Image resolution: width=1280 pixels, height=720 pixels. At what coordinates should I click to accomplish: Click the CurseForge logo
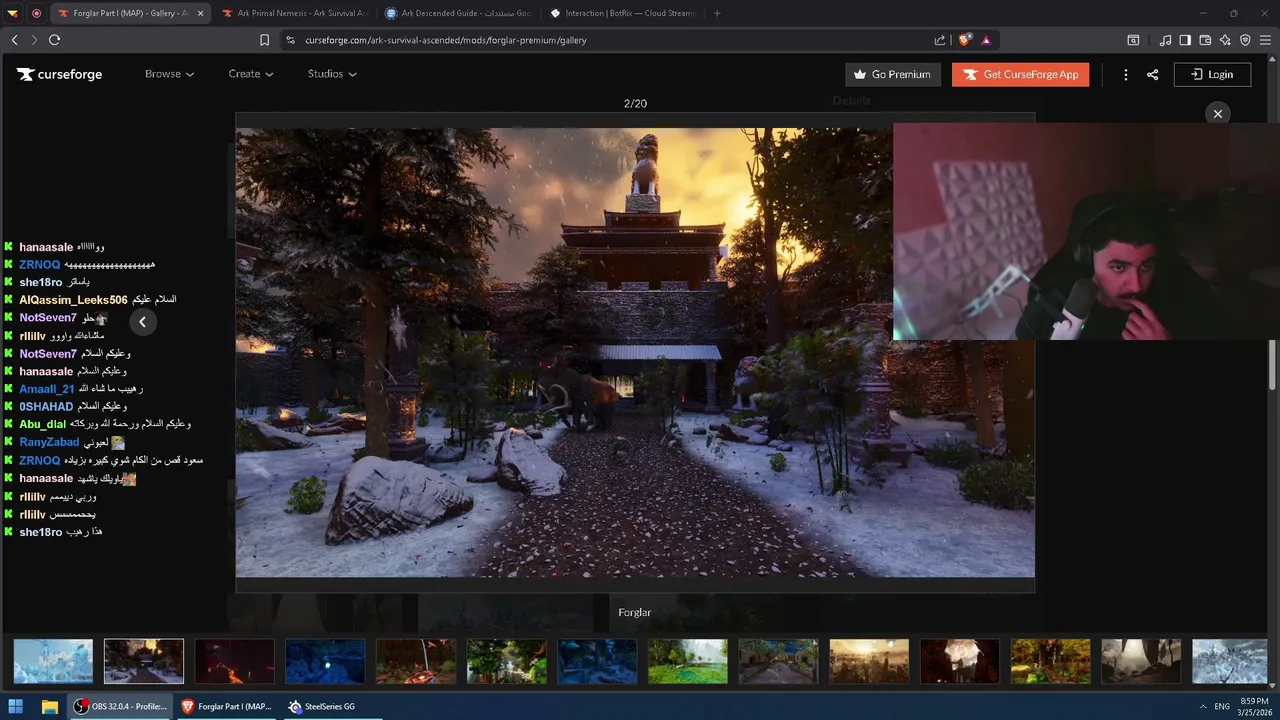59,74
